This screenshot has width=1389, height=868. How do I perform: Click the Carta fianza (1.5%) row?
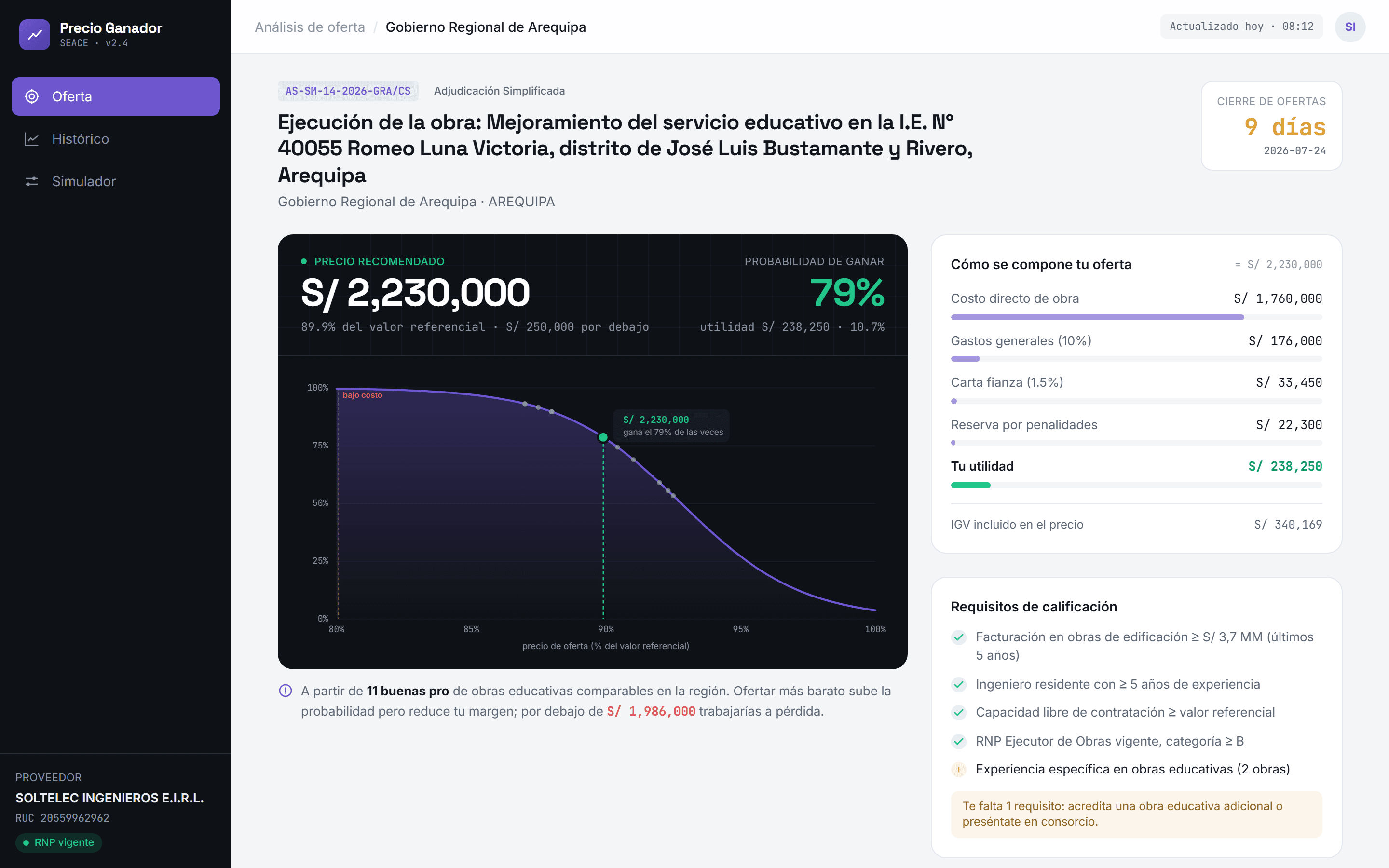click(1136, 389)
